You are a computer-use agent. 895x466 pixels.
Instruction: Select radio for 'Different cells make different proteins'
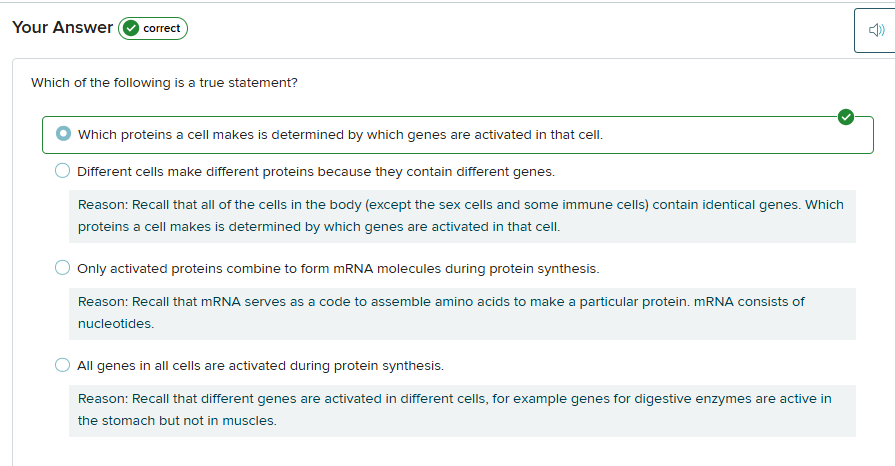point(62,171)
